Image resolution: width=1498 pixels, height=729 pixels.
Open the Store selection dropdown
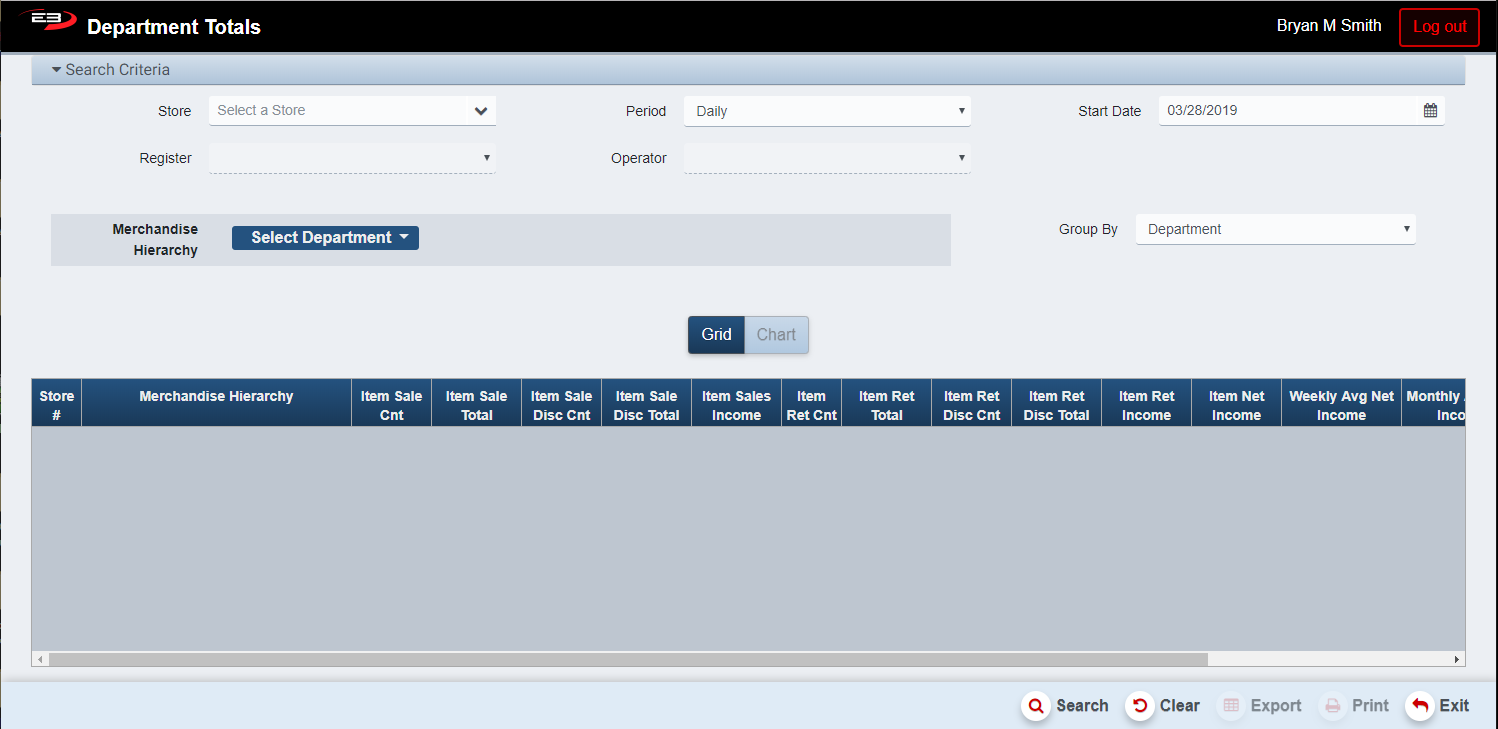pos(352,111)
